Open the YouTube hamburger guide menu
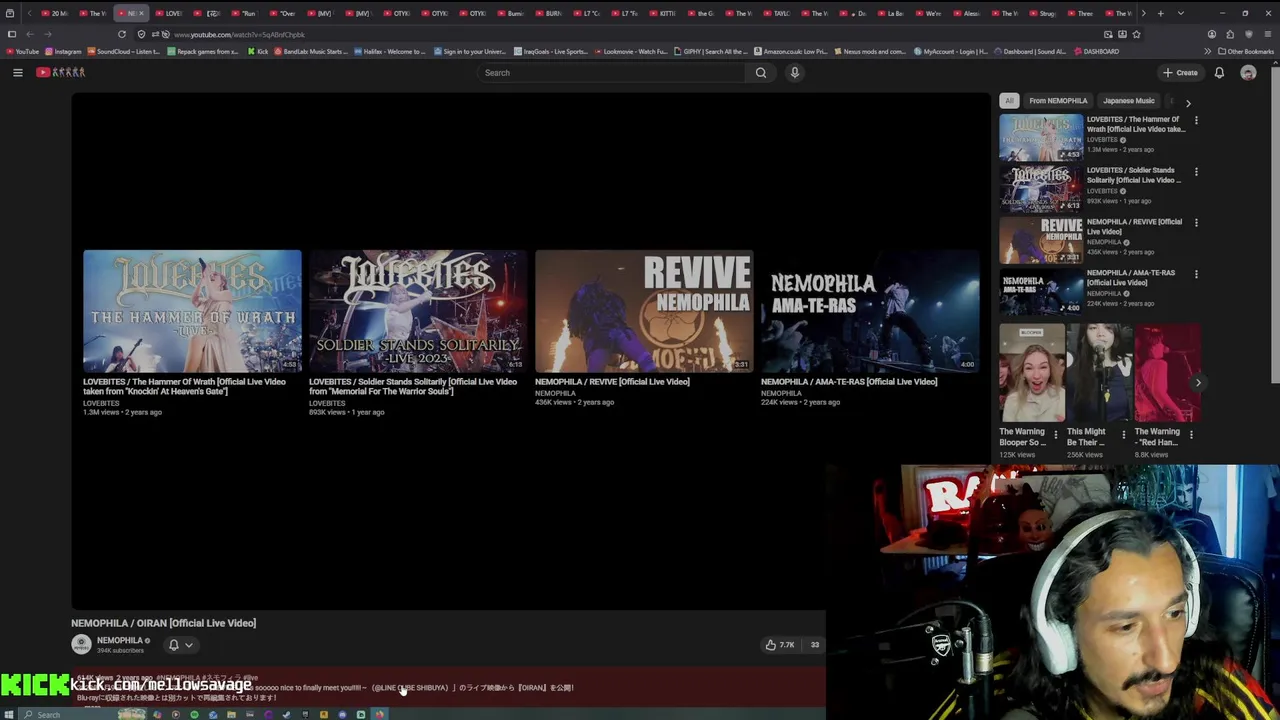The height and width of the screenshot is (720, 1280). pos(17,73)
